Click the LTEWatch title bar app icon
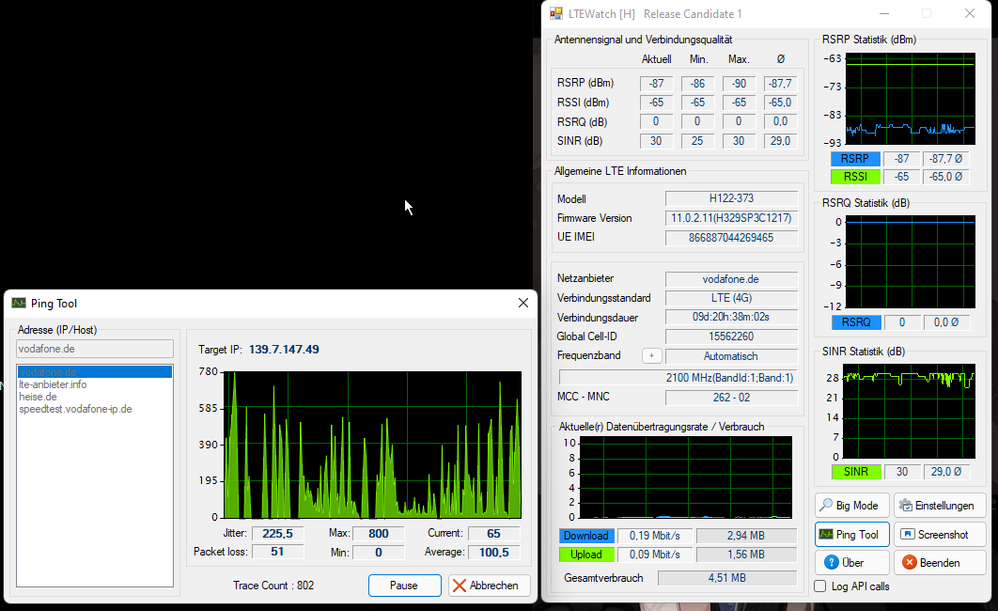Viewport: 998px width, 611px height. tap(556, 14)
